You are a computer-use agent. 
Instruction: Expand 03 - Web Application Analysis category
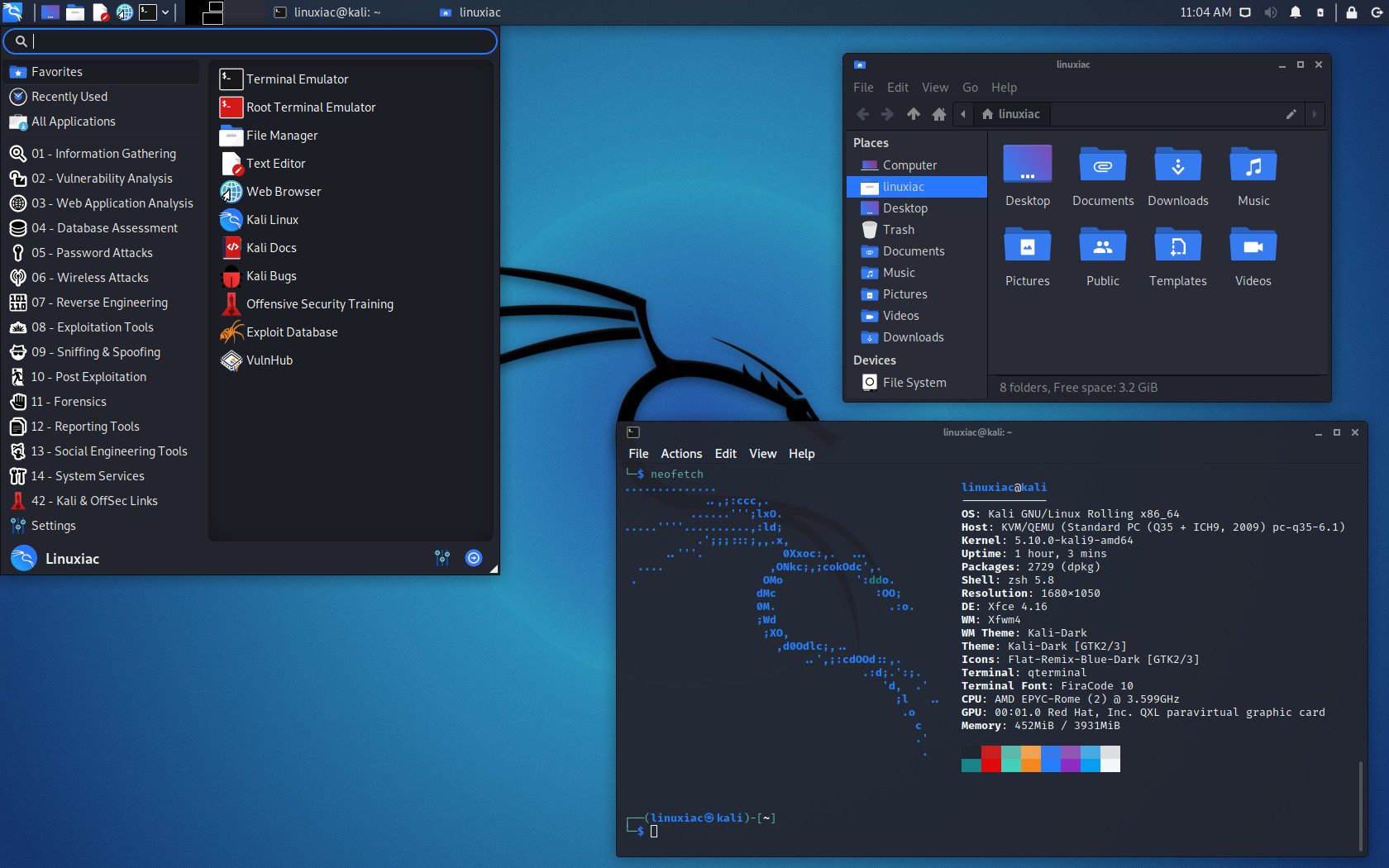point(103,203)
